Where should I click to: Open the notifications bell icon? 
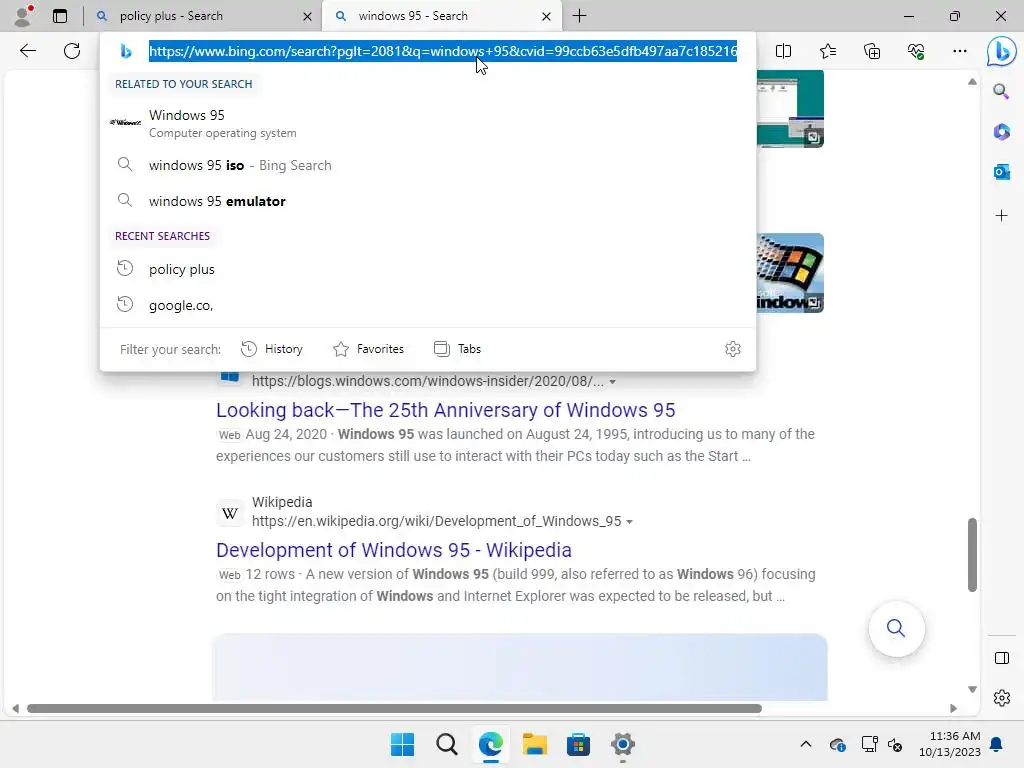click(x=997, y=744)
